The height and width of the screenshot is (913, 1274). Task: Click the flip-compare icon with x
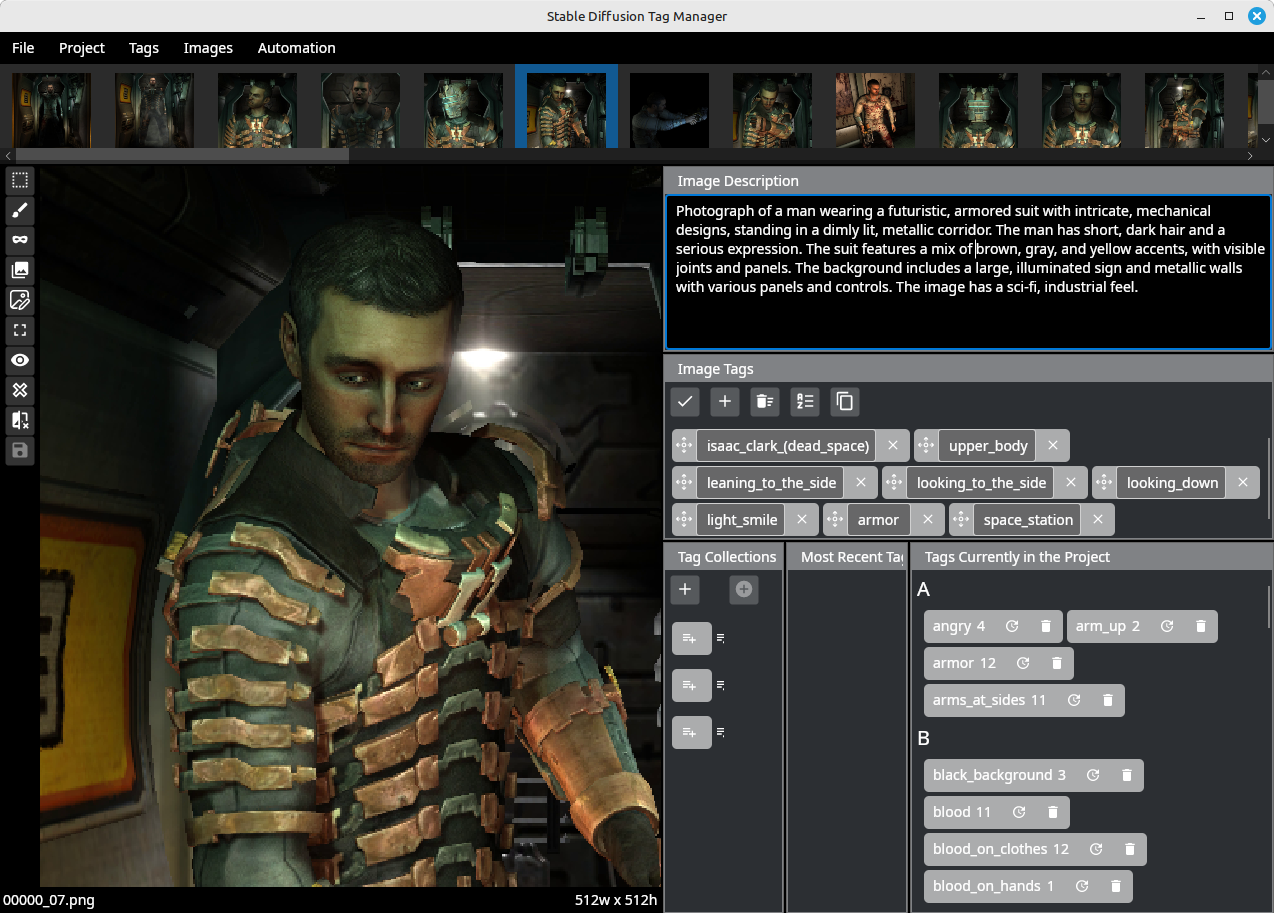pos(20,420)
